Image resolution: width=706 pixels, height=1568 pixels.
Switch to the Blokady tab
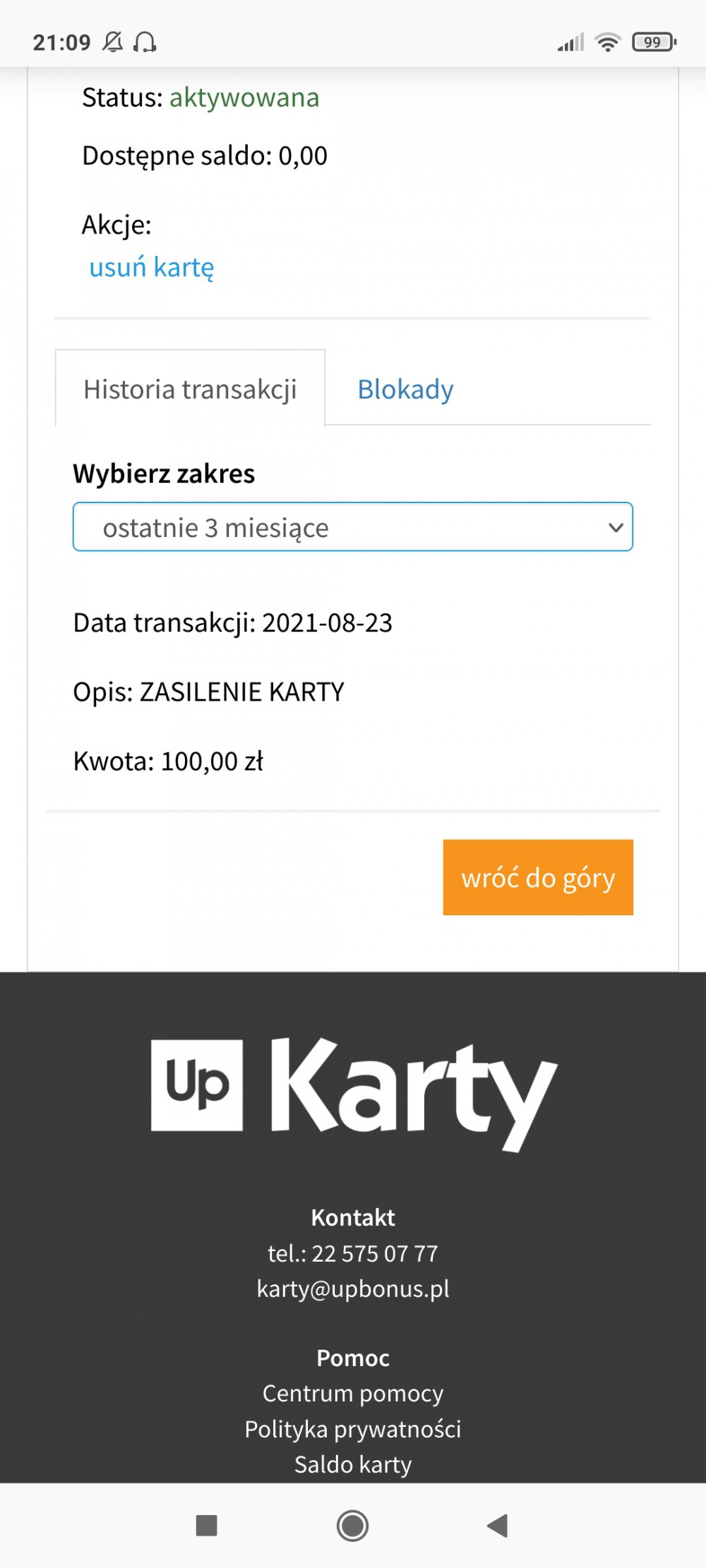(405, 390)
